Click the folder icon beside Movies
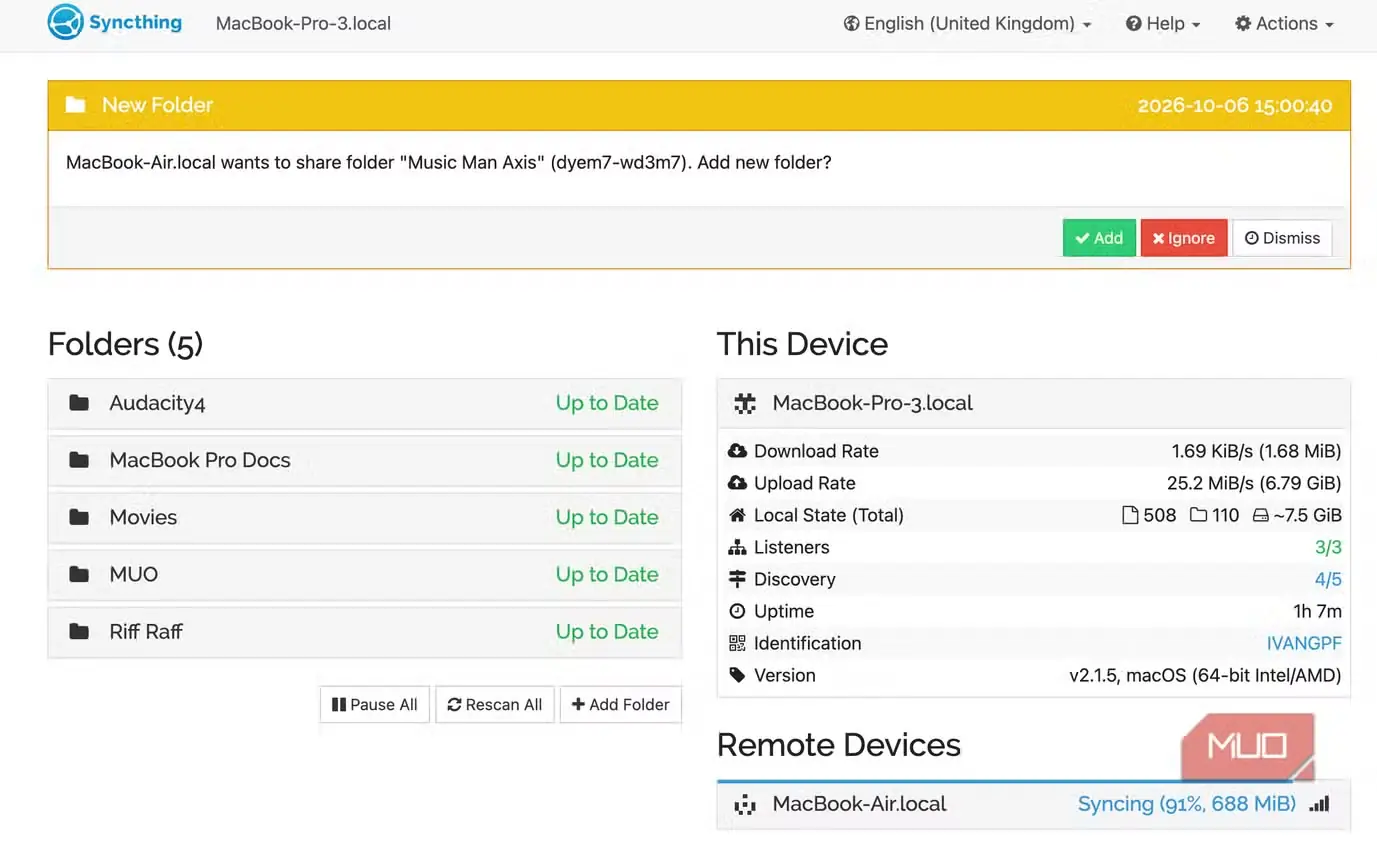Viewport: 1377px width, 844px height. 79,517
